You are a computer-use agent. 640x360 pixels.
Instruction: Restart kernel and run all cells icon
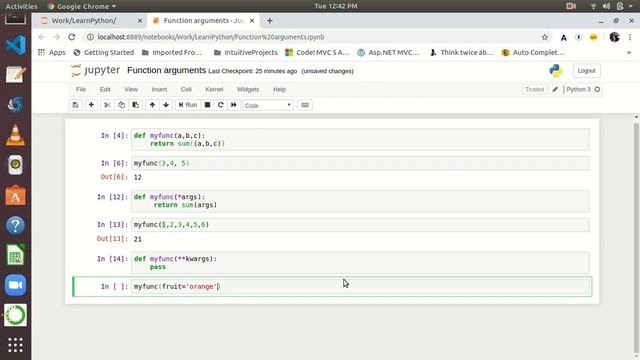pos(233,105)
